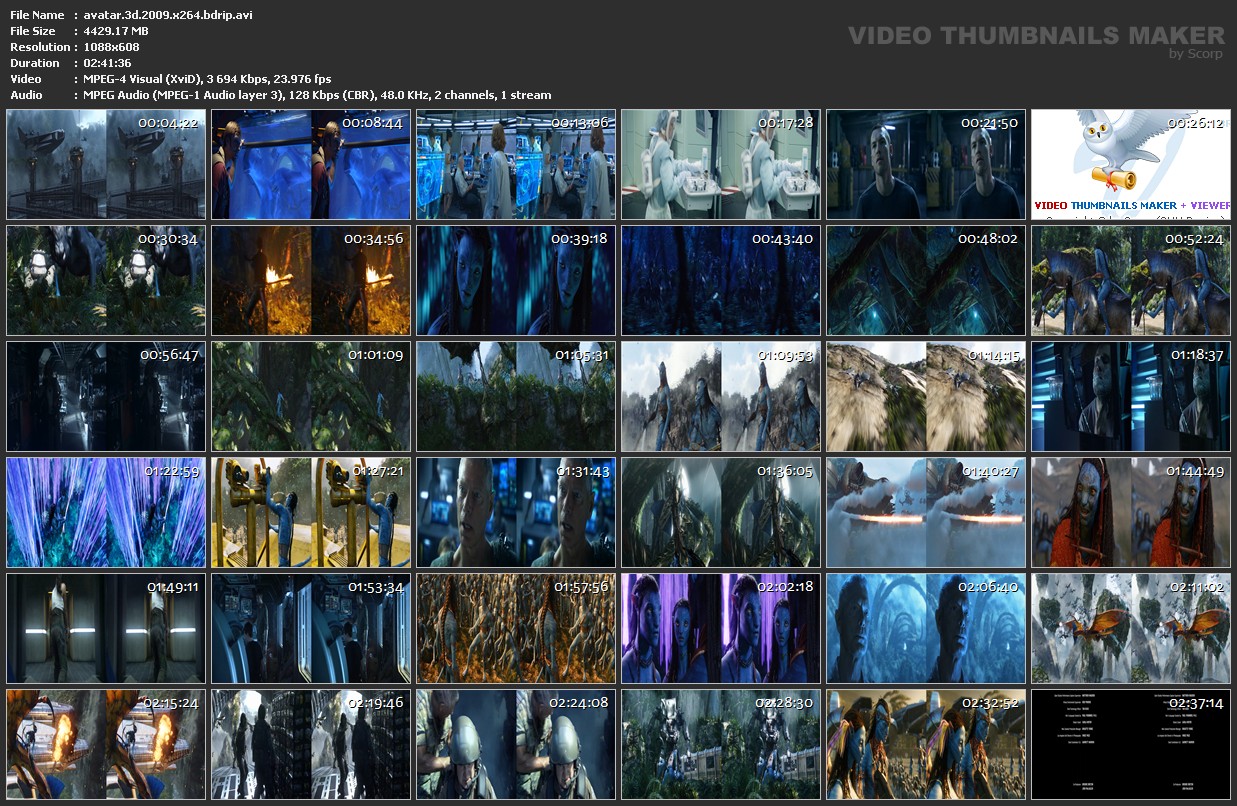Click the corridor frame at 01:49:11
The image size is (1237, 806).
106,628
